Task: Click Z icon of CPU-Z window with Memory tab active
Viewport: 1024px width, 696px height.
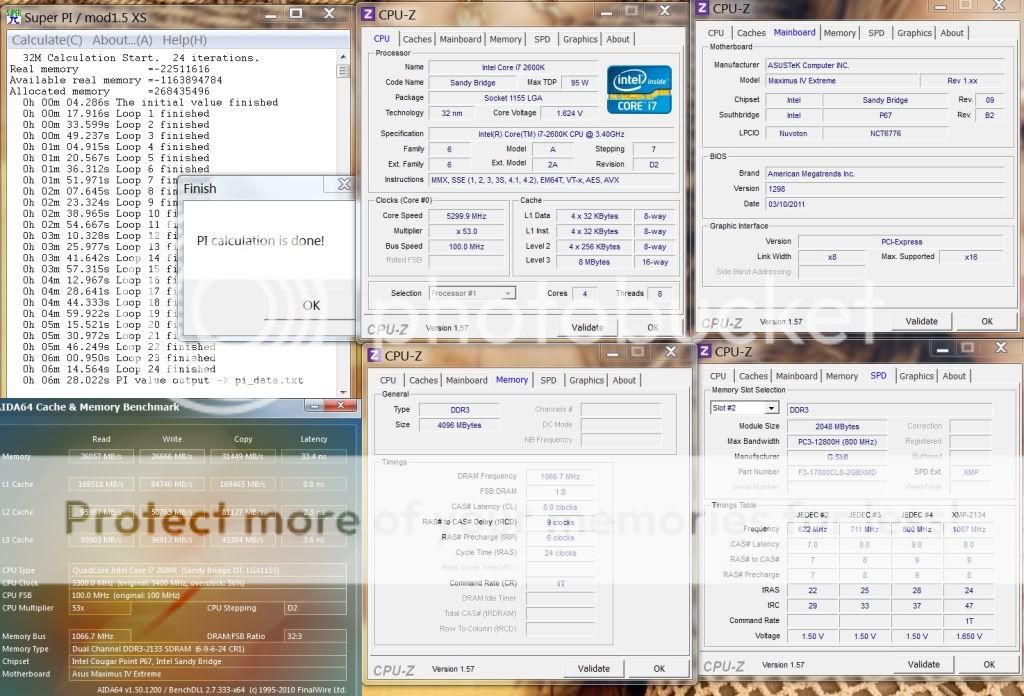Action: tap(374, 355)
